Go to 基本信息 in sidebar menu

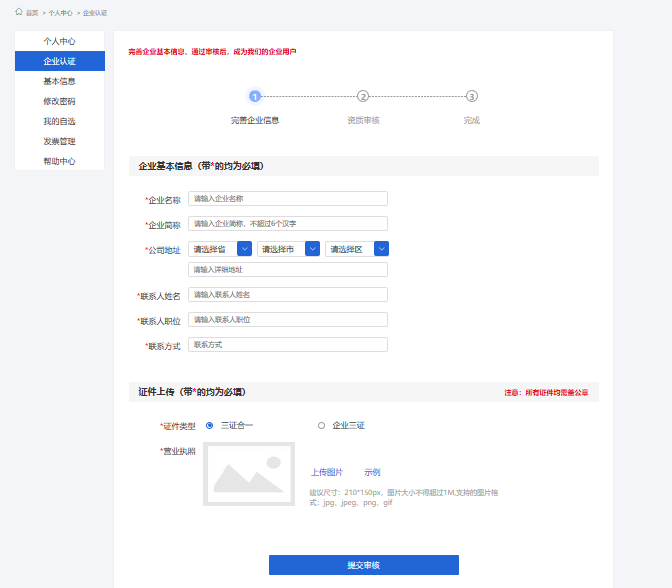tap(59, 81)
